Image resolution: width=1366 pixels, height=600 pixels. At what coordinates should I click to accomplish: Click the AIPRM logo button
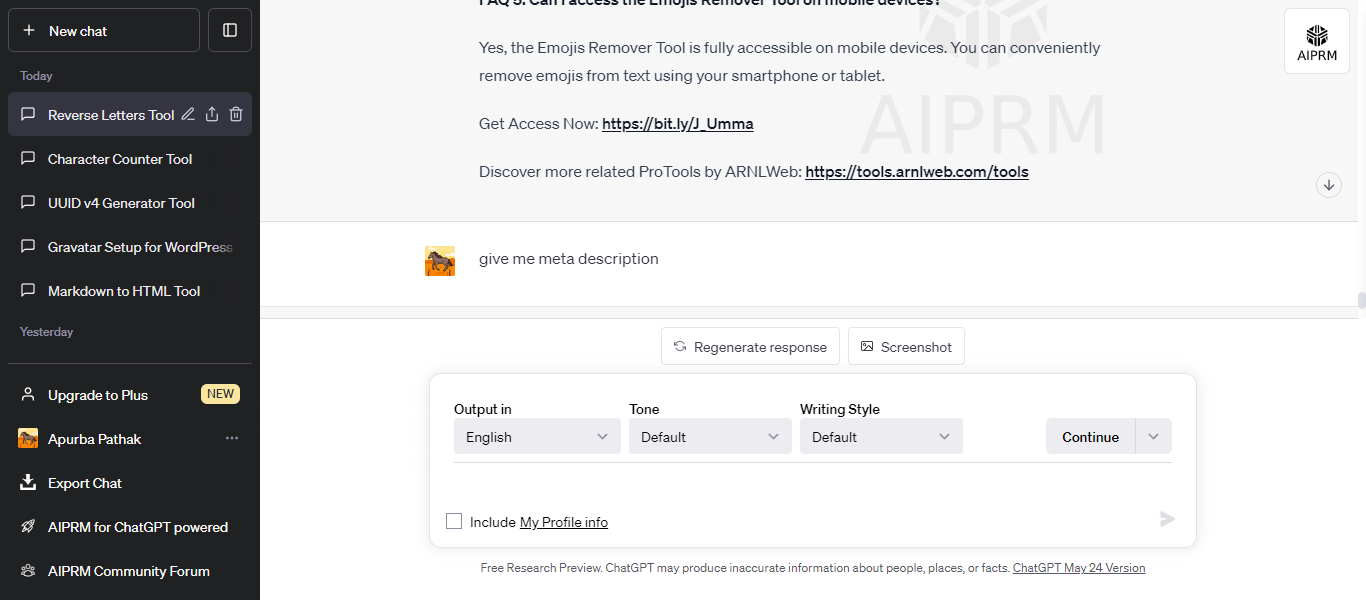click(1316, 41)
